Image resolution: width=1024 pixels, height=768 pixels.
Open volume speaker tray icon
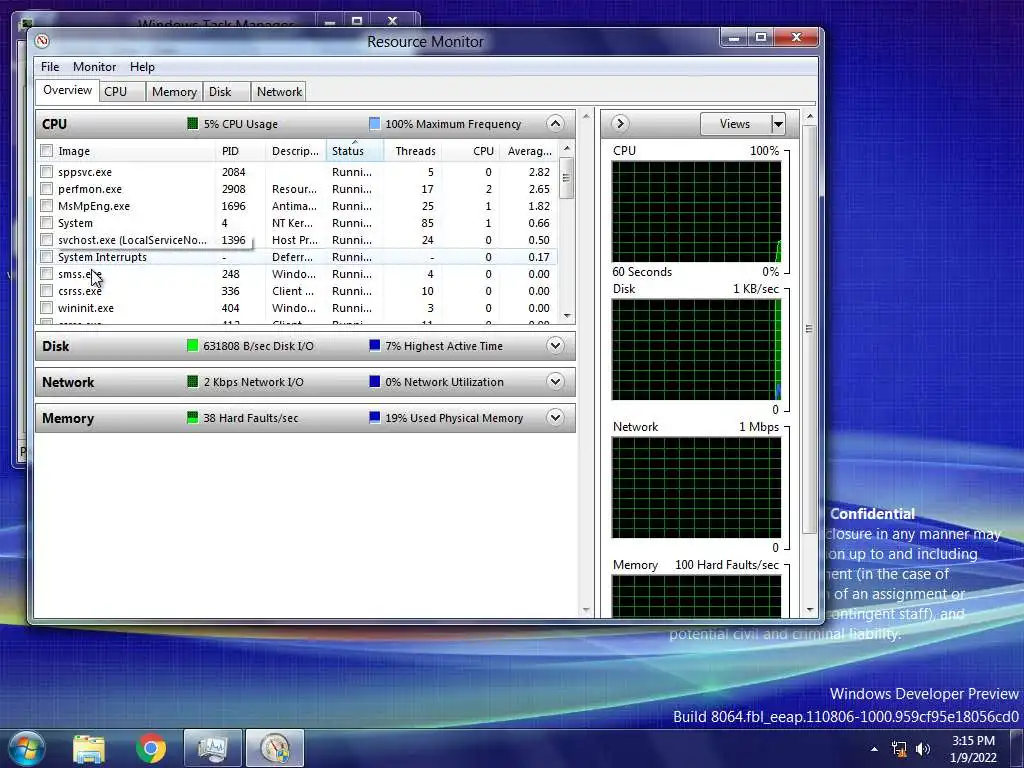click(923, 749)
